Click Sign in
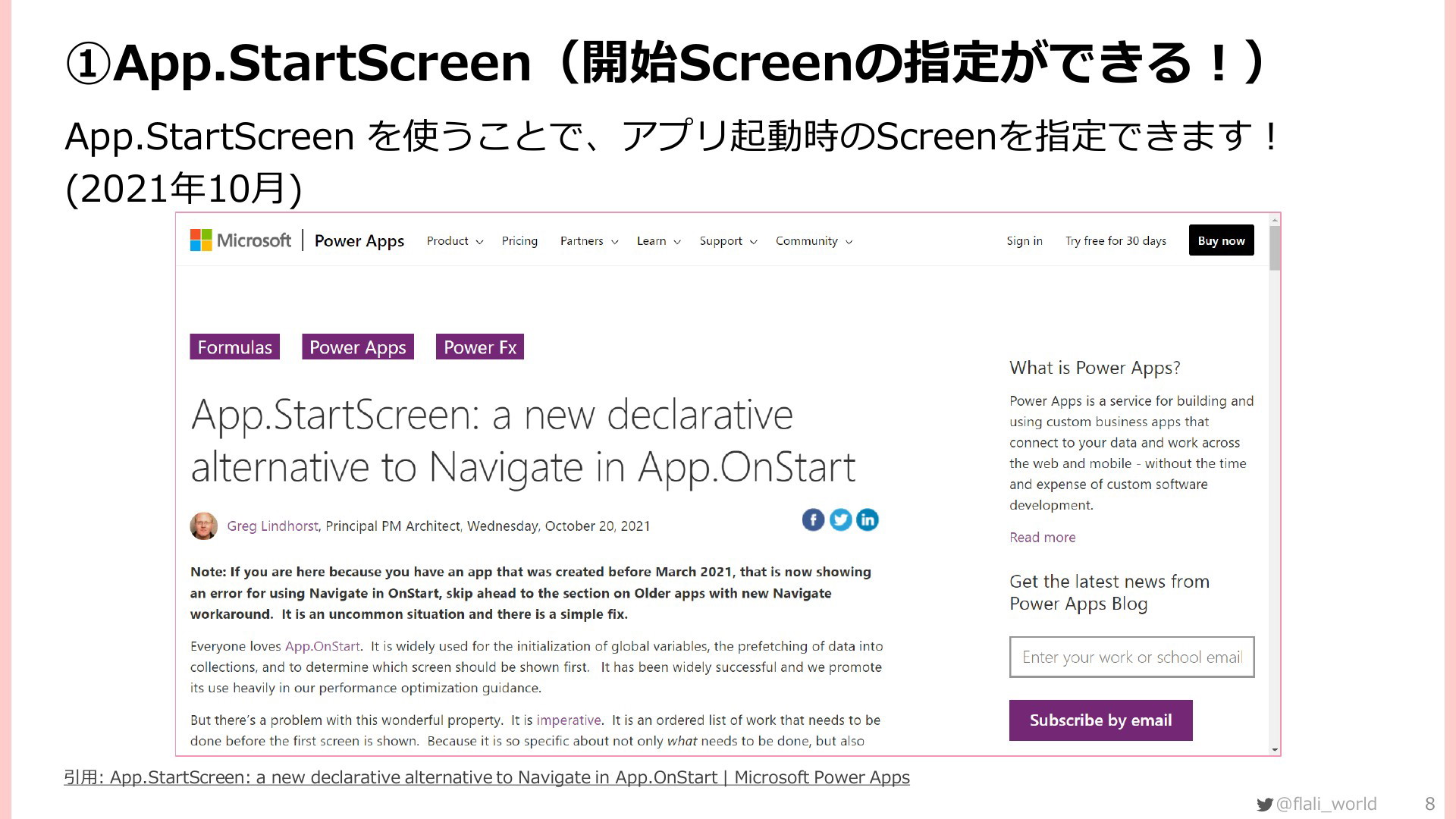This screenshot has width=1456, height=819. [1025, 241]
